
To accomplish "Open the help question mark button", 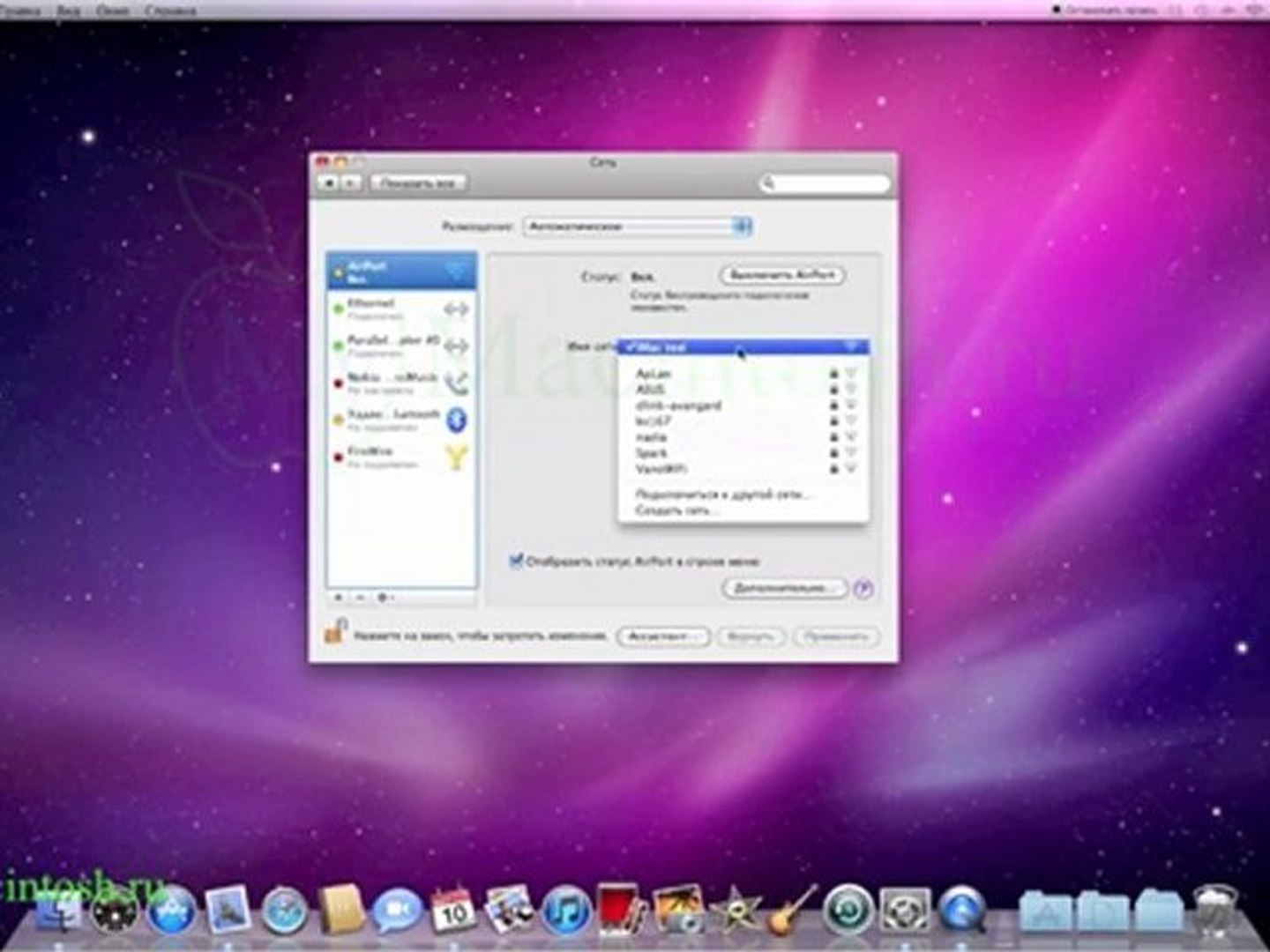I will click(x=864, y=588).
